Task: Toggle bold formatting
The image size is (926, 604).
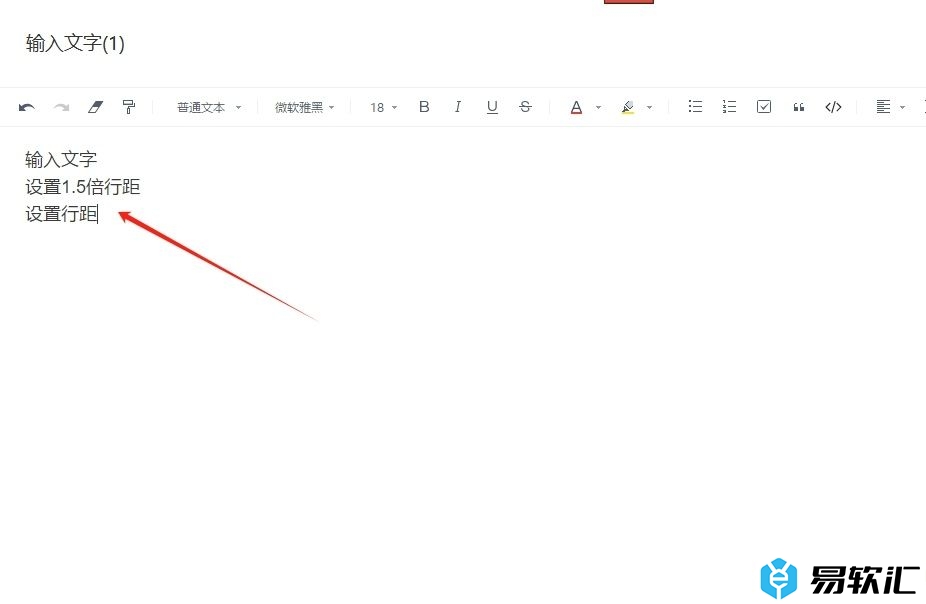Action: point(424,107)
